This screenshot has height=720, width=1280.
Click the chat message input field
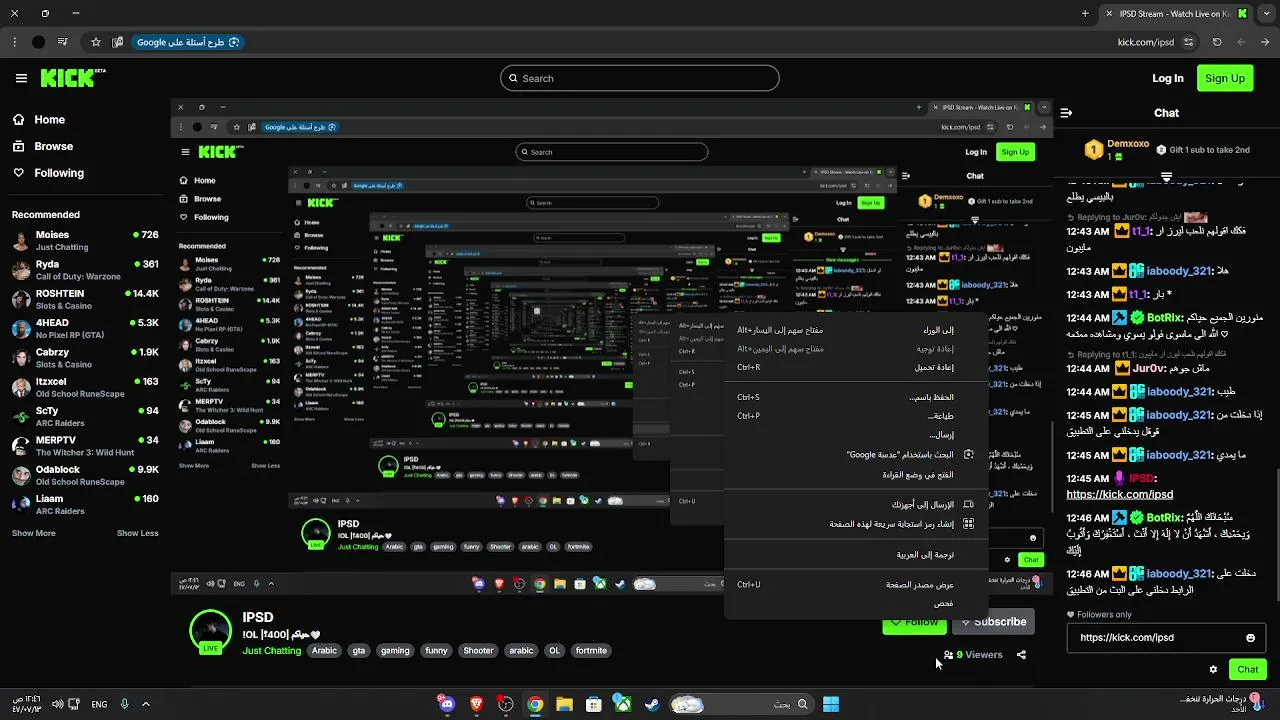pos(1166,637)
